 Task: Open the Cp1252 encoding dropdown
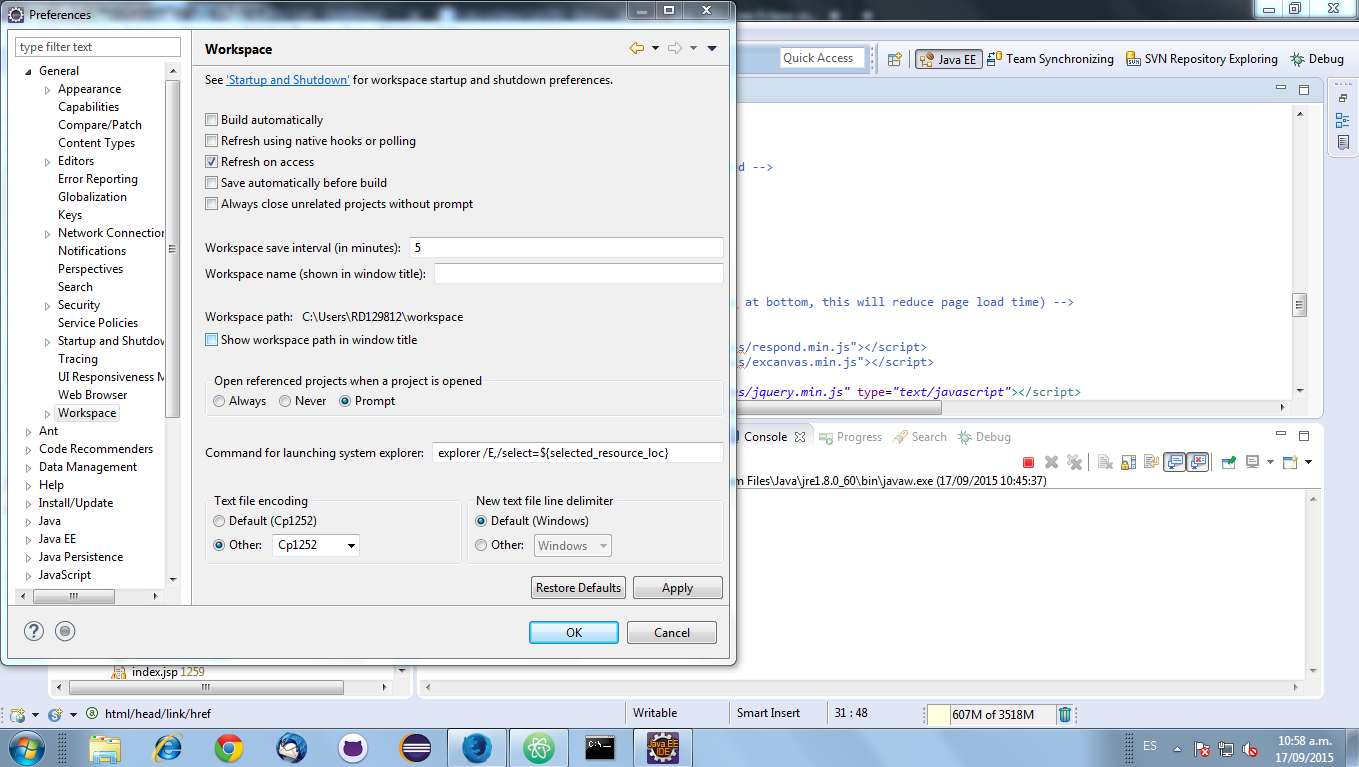click(350, 546)
